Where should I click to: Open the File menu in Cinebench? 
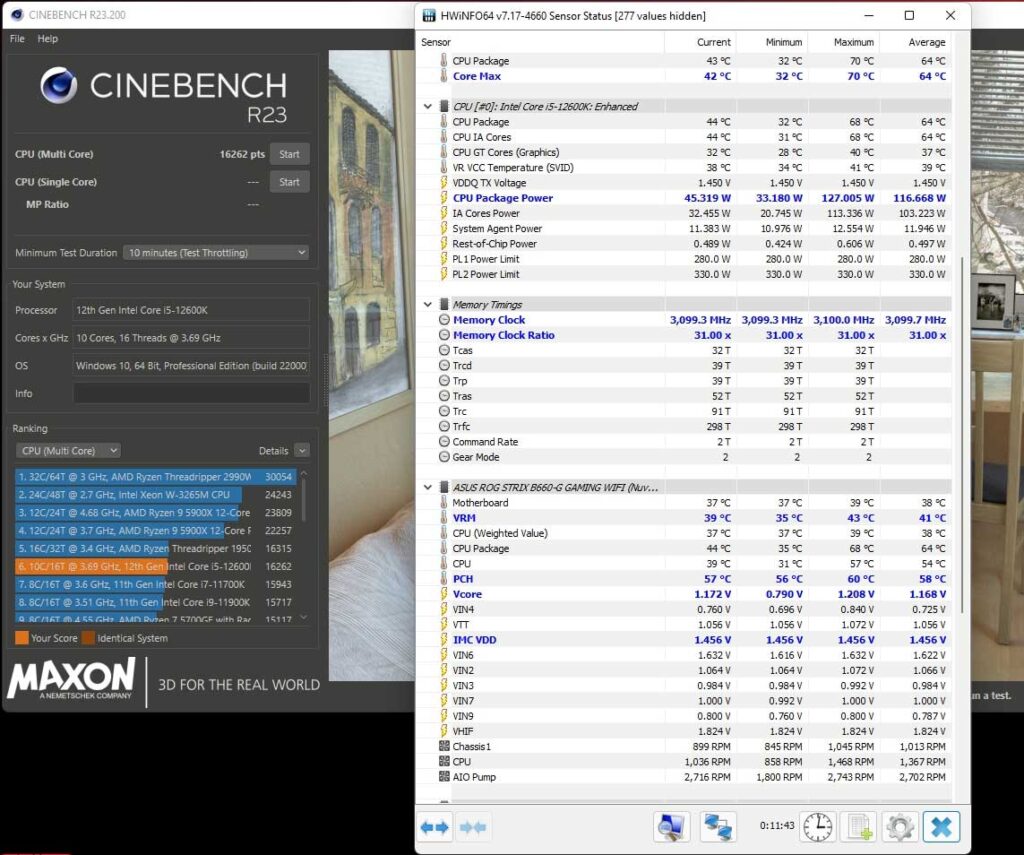pyautogui.click(x=18, y=39)
